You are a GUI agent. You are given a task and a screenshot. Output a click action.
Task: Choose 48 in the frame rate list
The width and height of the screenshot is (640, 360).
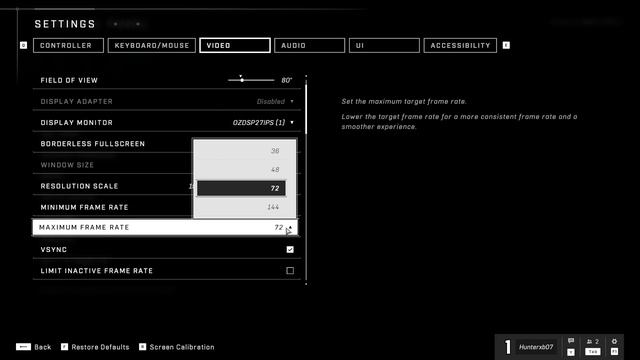click(x=241, y=169)
